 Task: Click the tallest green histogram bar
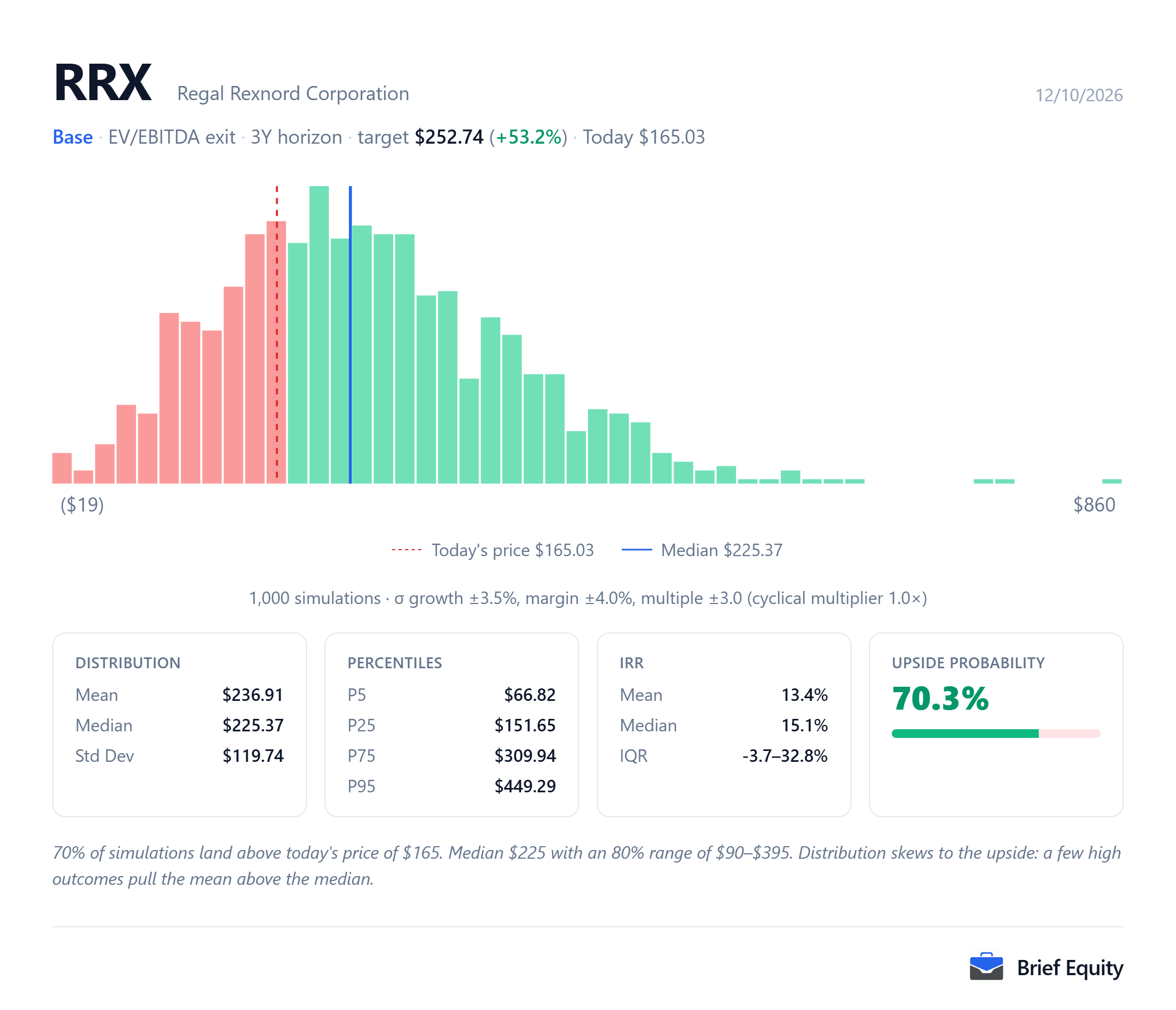[319, 335]
